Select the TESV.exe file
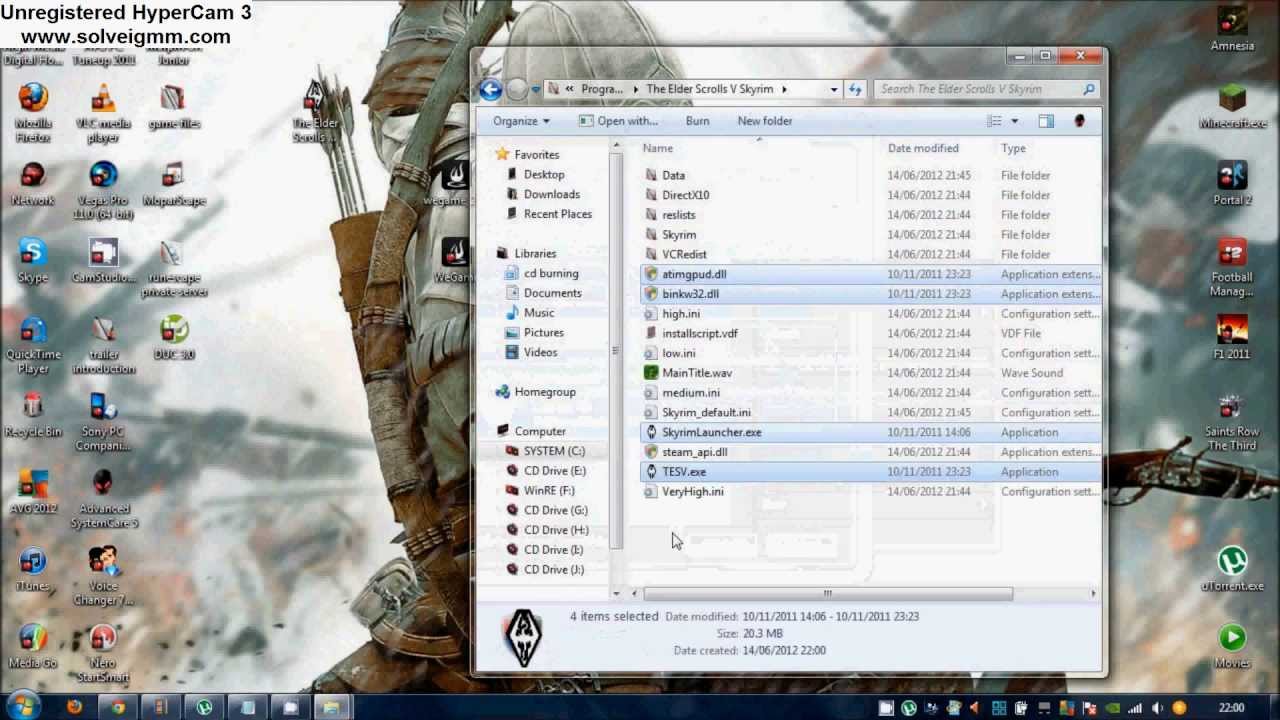The height and width of the screenshot is (720, 1280). [870, 472]
